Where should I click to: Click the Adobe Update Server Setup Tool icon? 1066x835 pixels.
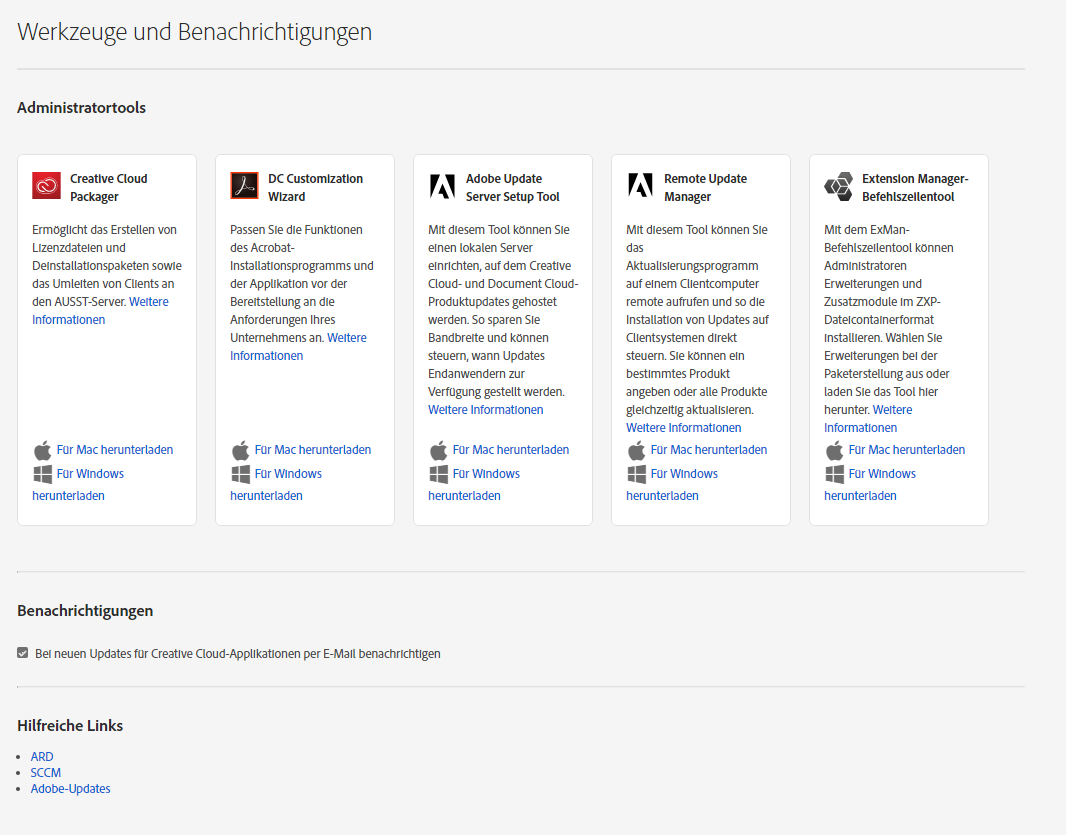[x=442, y=186]
